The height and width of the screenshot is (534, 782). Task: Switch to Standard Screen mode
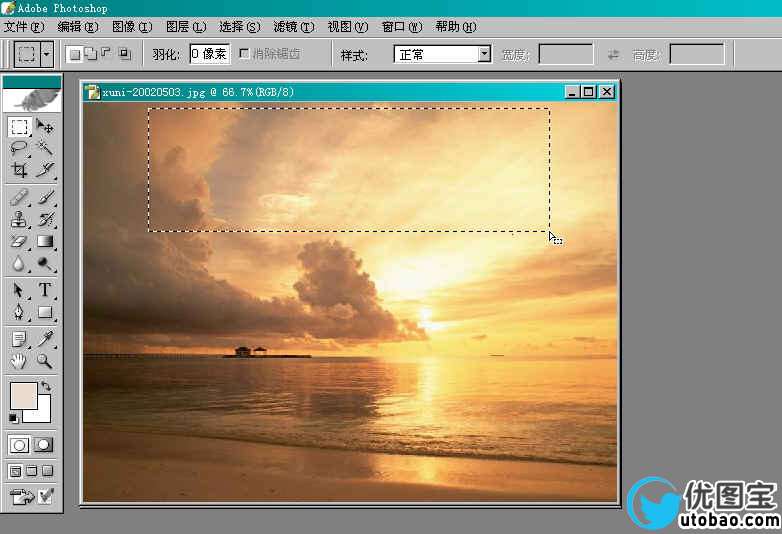(x=16, y=471)
